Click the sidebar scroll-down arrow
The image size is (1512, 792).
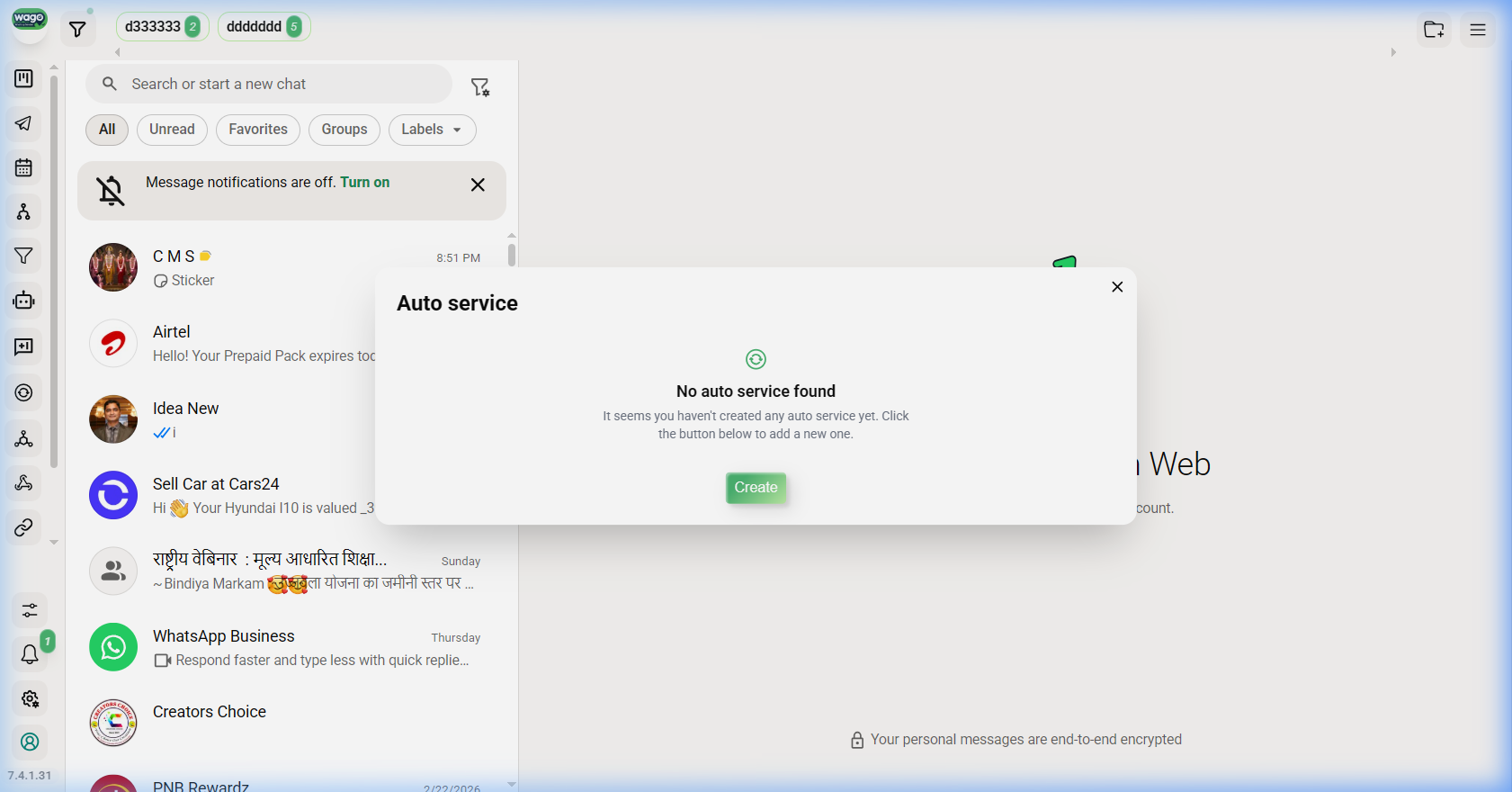[x=54, y=543]
